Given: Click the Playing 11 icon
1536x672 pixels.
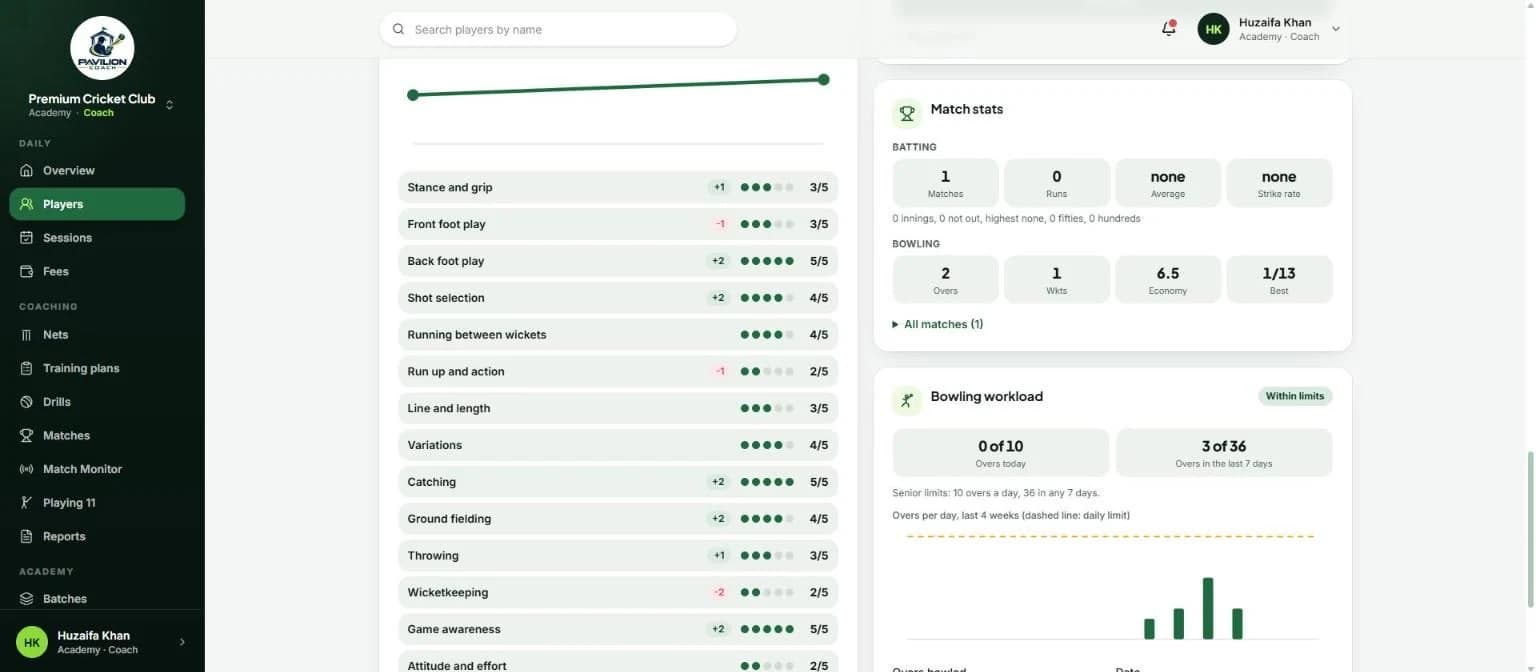Looking at the screenshot, I should click(27, 502).
